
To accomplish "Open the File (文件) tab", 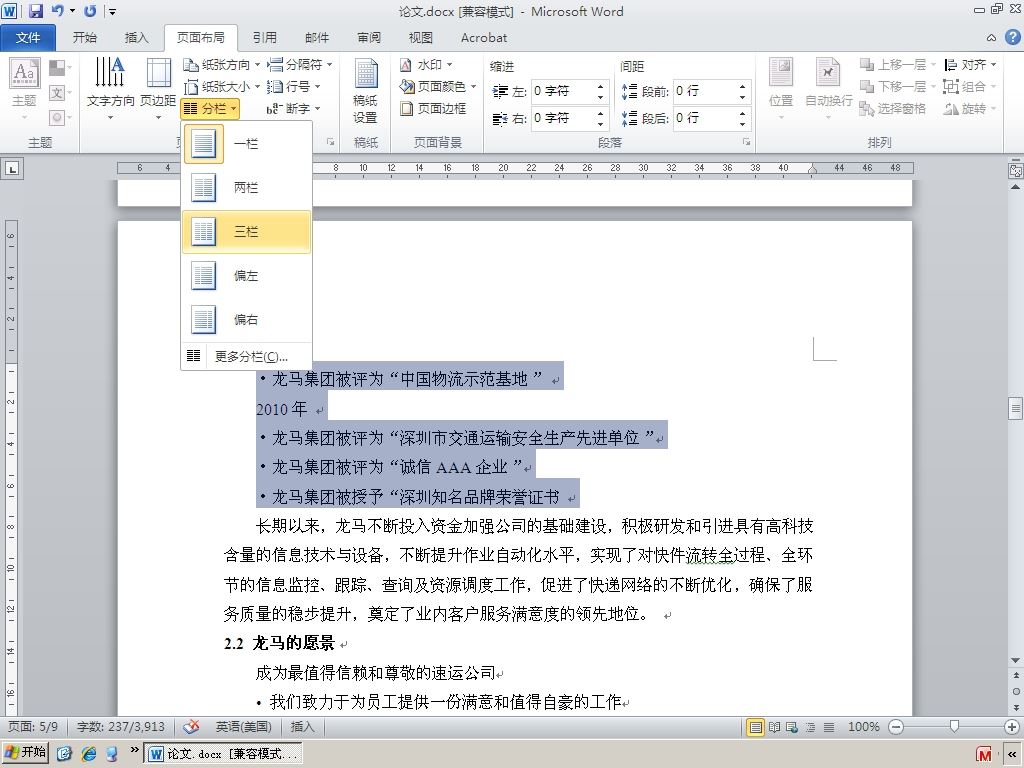I will [28, 38].
